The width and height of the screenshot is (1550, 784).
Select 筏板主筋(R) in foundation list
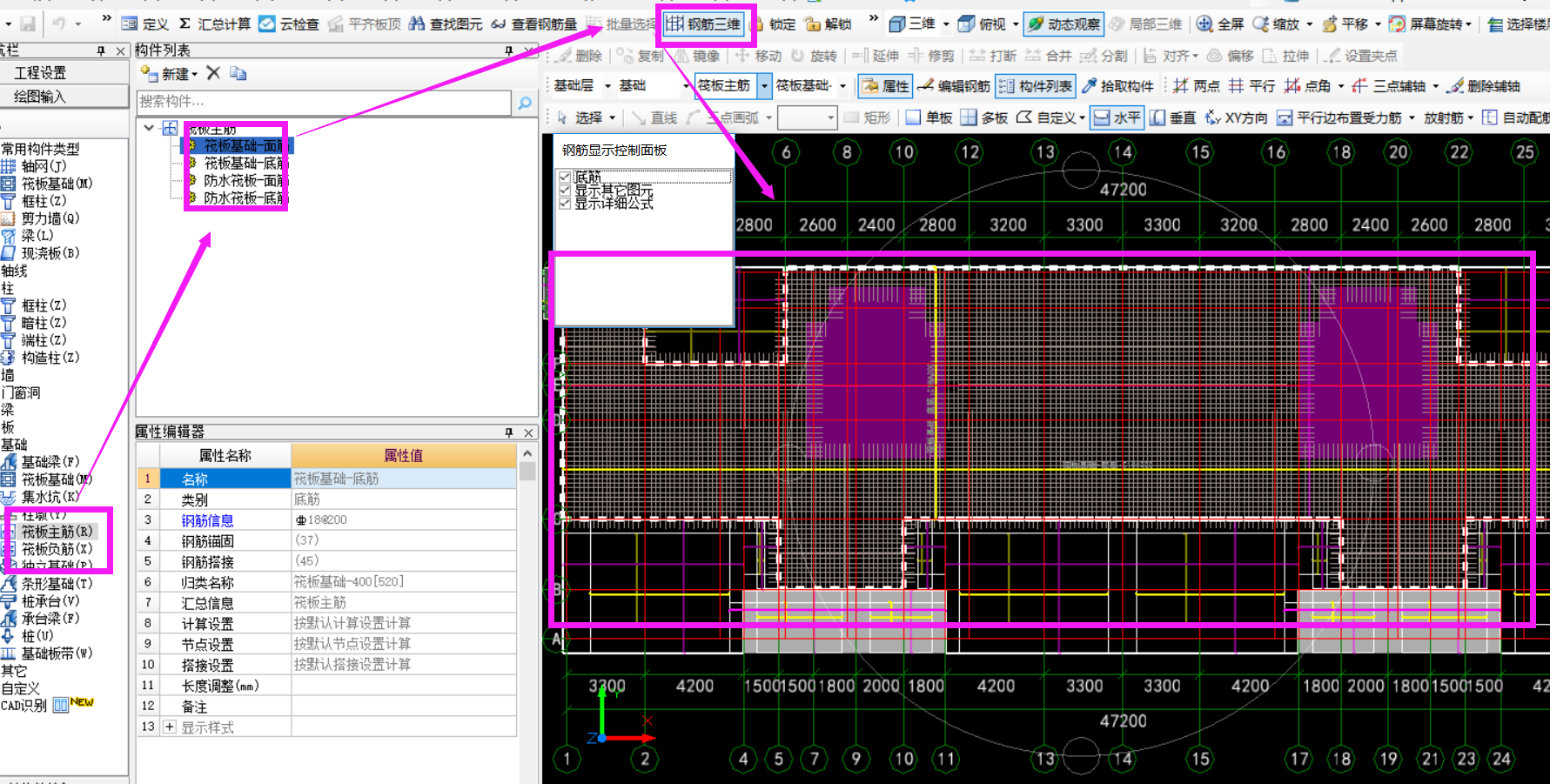pyautogui.click(x=48, y=532)
